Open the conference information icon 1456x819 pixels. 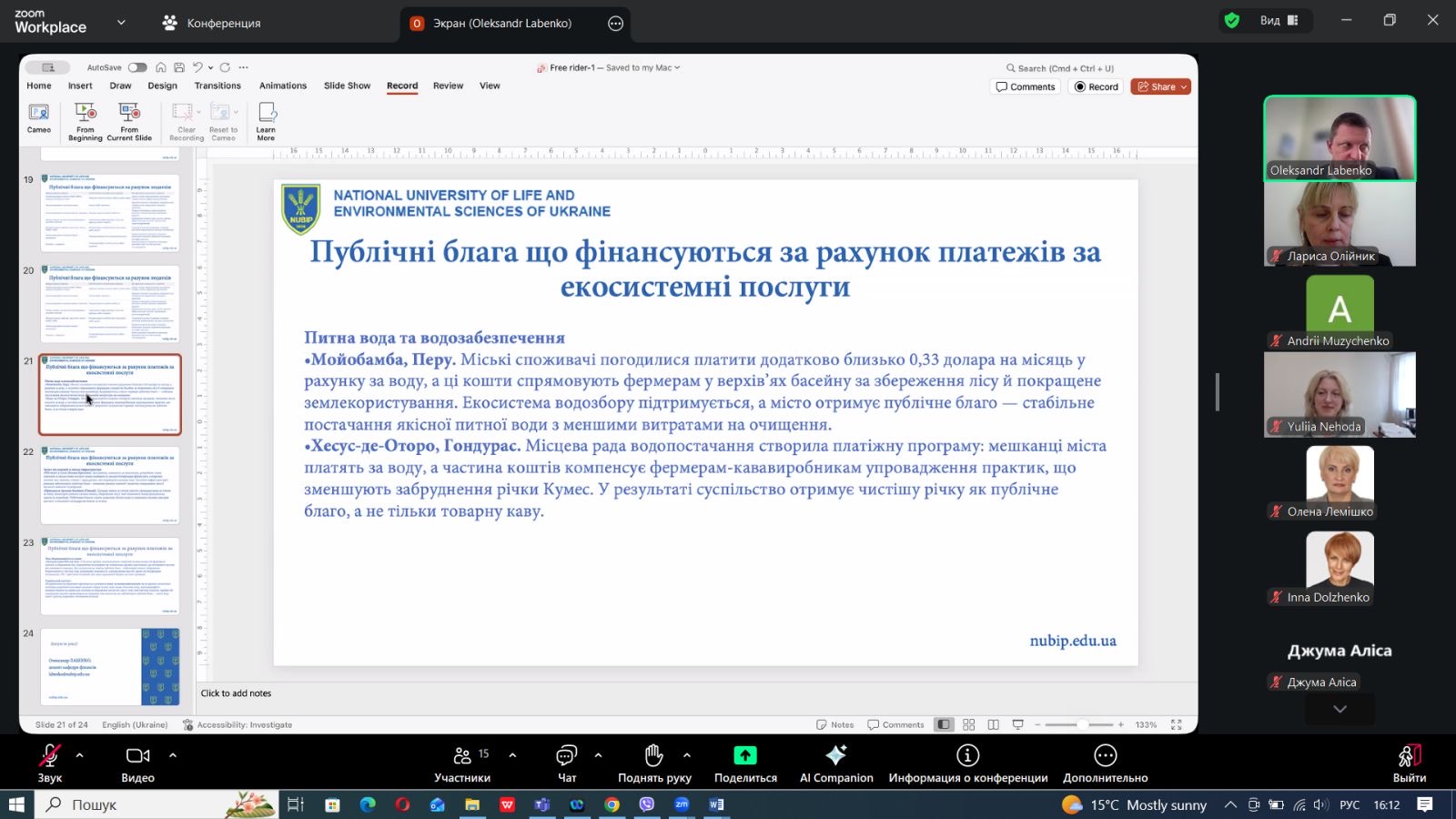pyautogui.click(x=967, y=756)
